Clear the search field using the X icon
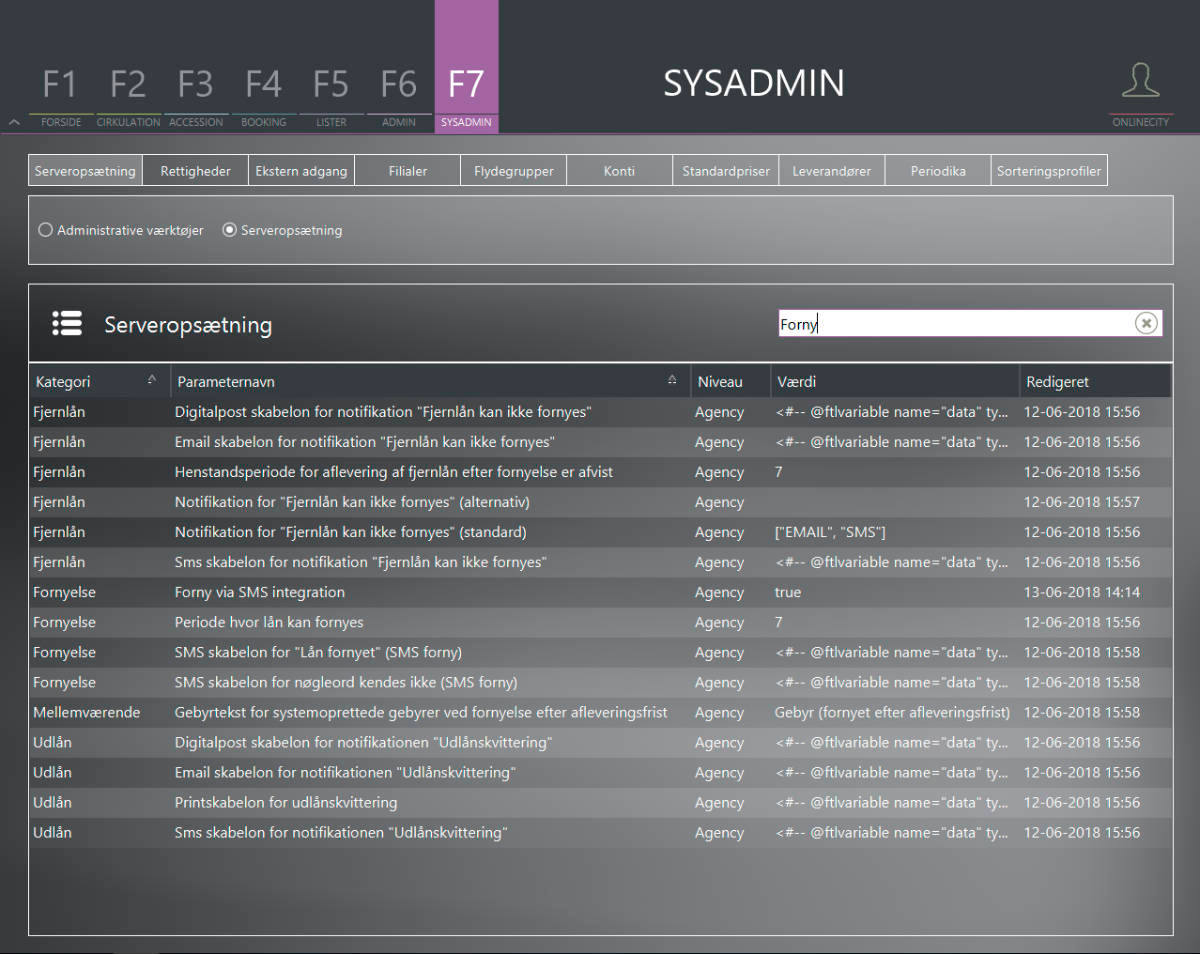The height and width of the screenshot is (954, 1200). [x=1146, y=323]
